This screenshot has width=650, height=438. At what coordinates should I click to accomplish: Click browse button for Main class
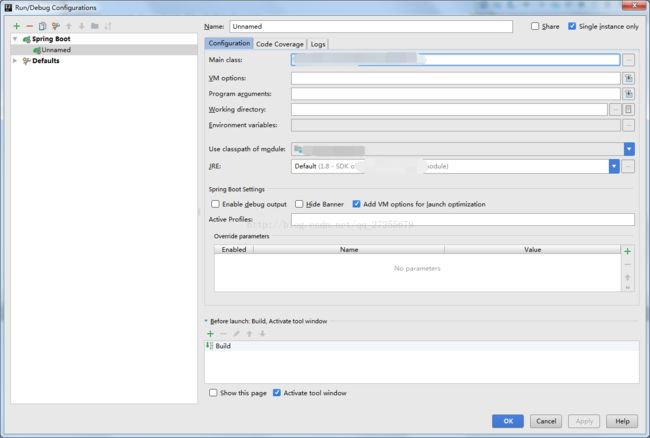tap(628, 60)
